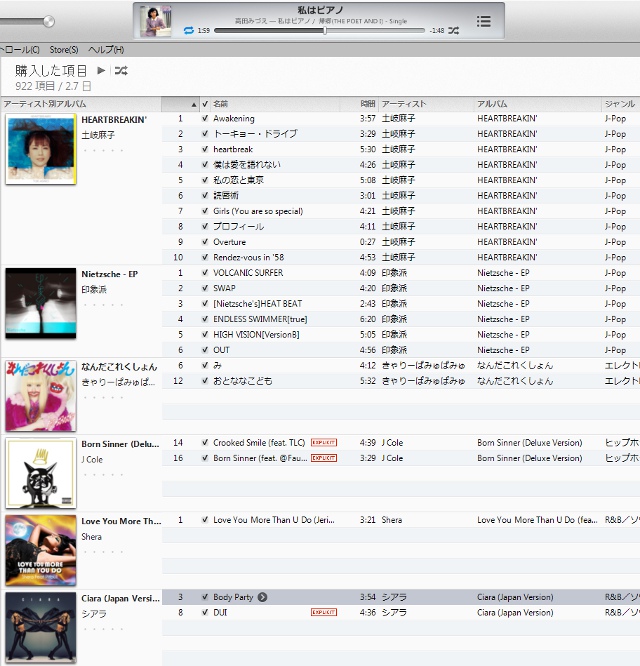Click the now playing album artwork
This screenshot has height=666, width=640.
pyautogui.click(x=156, y=21)
